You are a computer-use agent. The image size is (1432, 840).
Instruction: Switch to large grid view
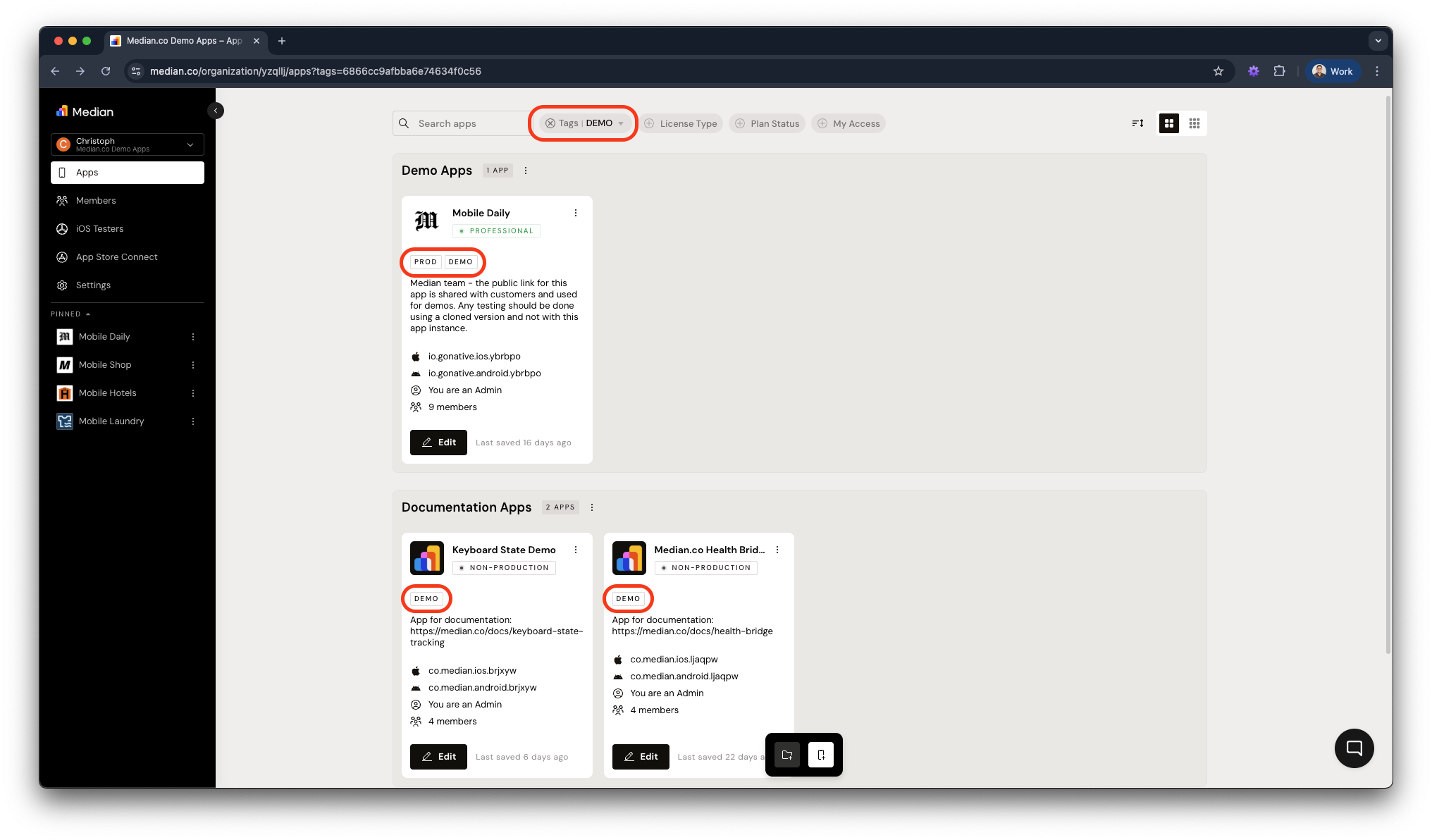pyautogui.click(x=1169, y=123)
